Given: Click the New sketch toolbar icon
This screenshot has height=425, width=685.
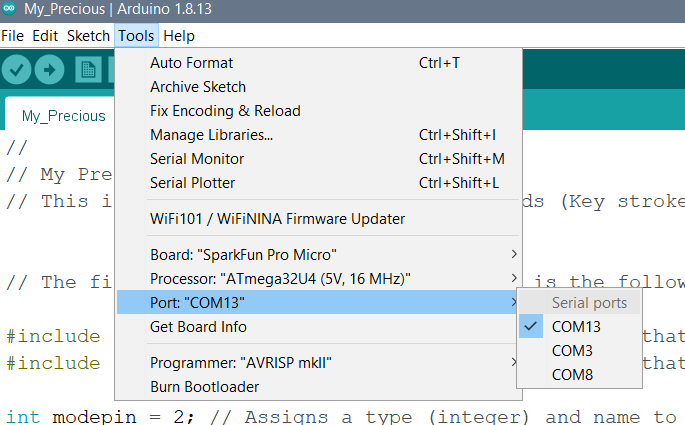Looking at the screenshot, I should coord(89,70).
